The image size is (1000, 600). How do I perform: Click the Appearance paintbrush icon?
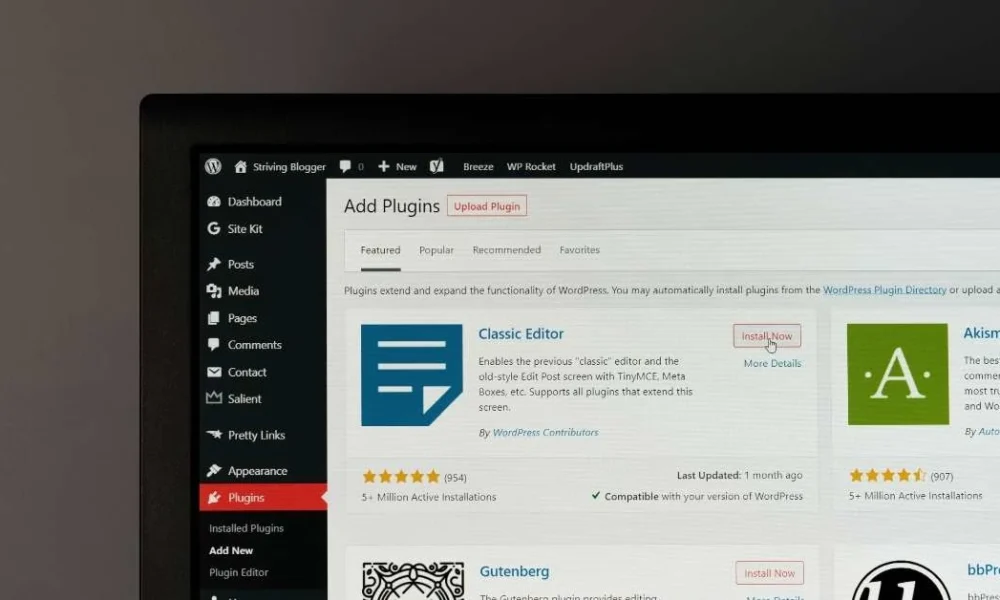tap(214, 471)
